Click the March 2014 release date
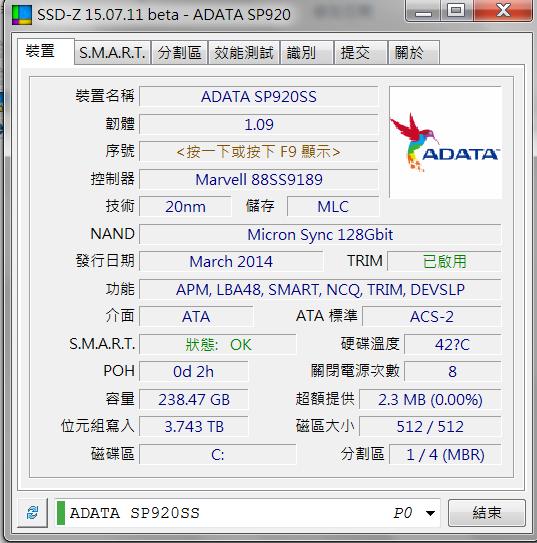 click(231, 261)
